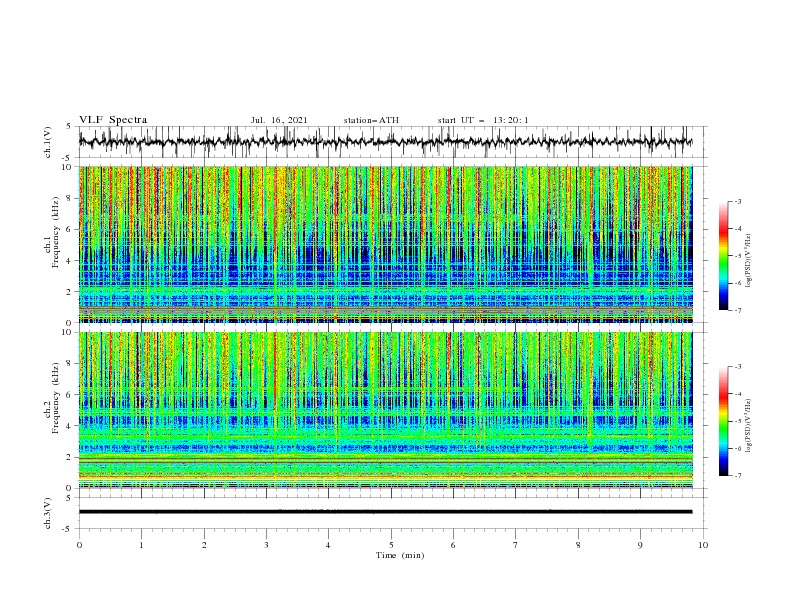Image resolution: width=792 pixels, height=612 pixels.
Task: Click the "9" tick on the time axis
Action: (x=640, y=545)
